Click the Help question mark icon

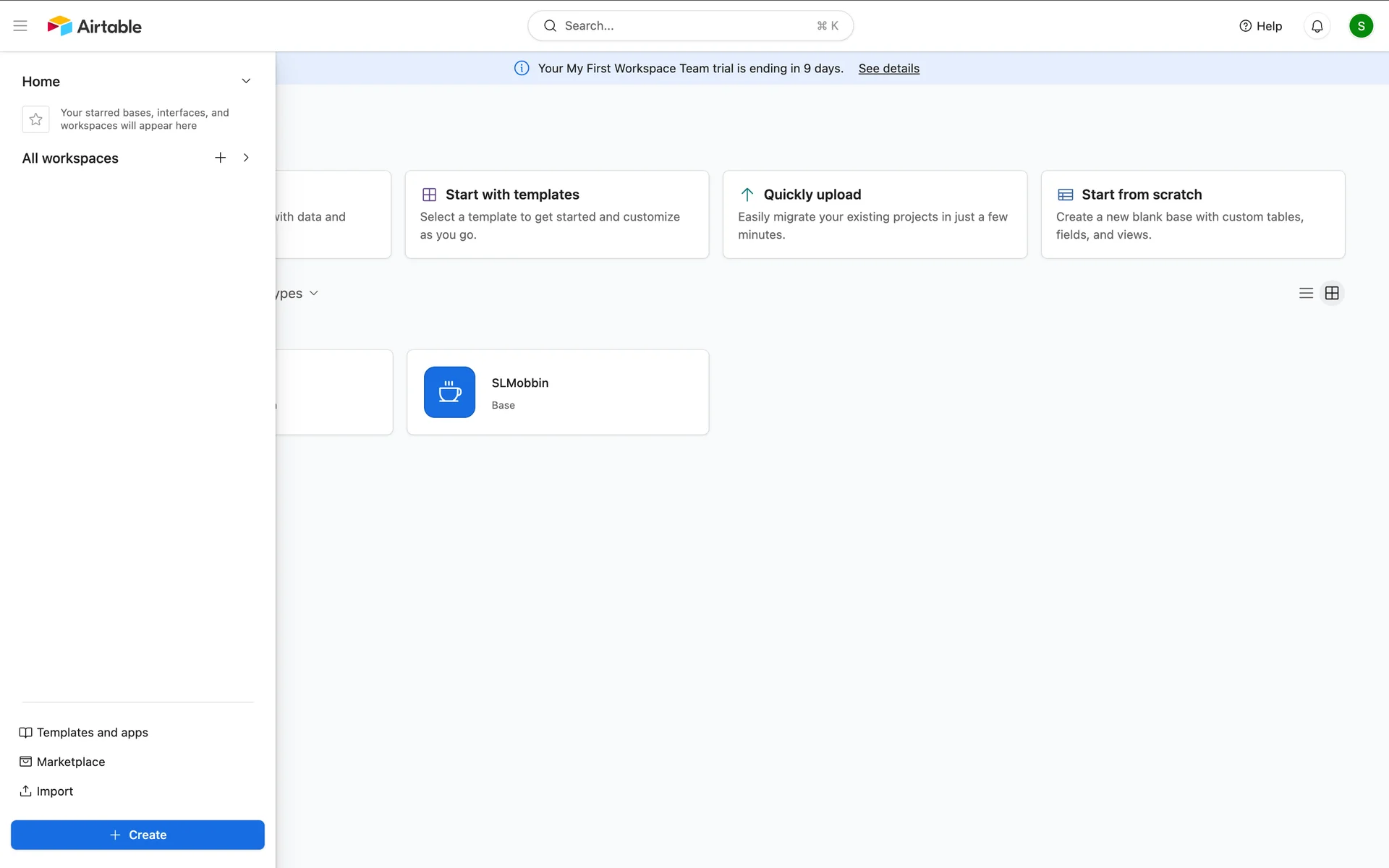pos(1245,26)
